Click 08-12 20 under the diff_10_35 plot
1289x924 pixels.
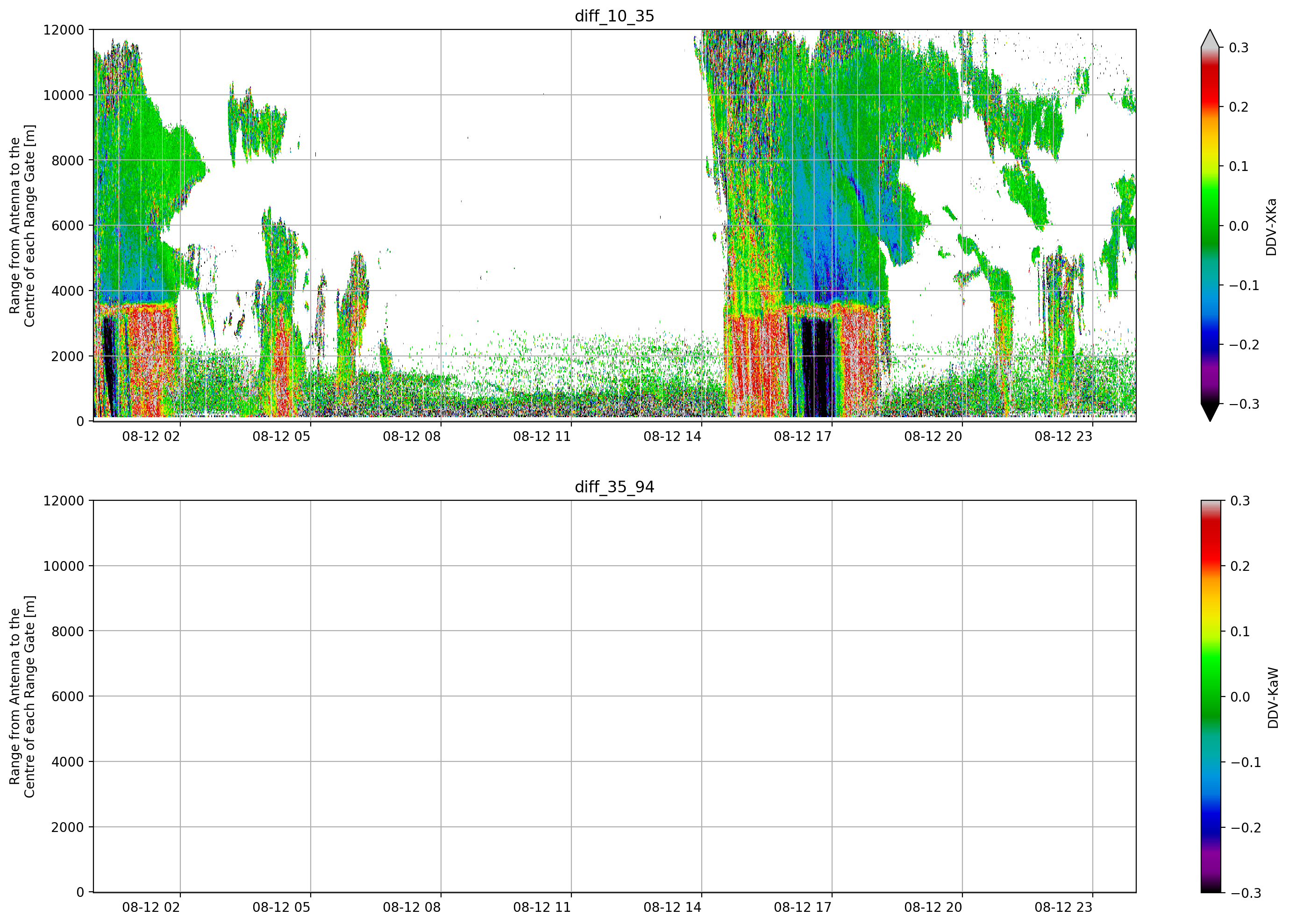tap(933, 436)
